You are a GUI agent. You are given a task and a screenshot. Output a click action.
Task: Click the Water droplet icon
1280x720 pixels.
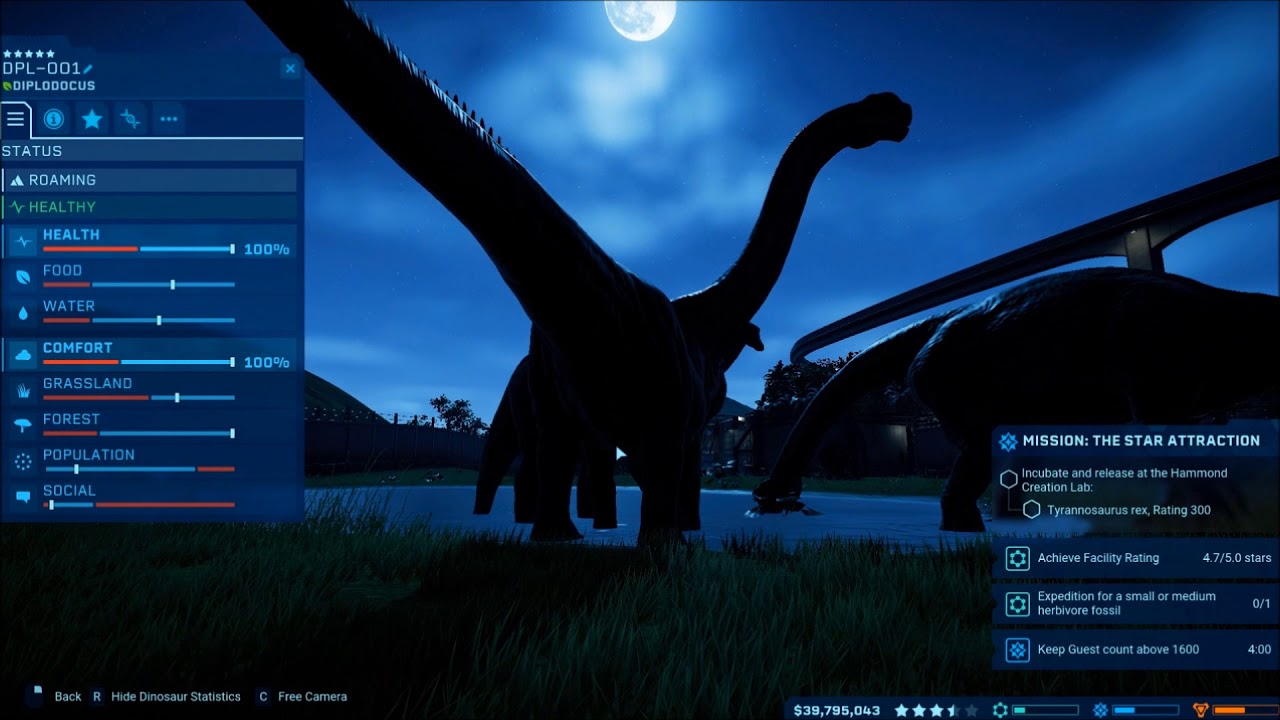(x=23, y=313)
